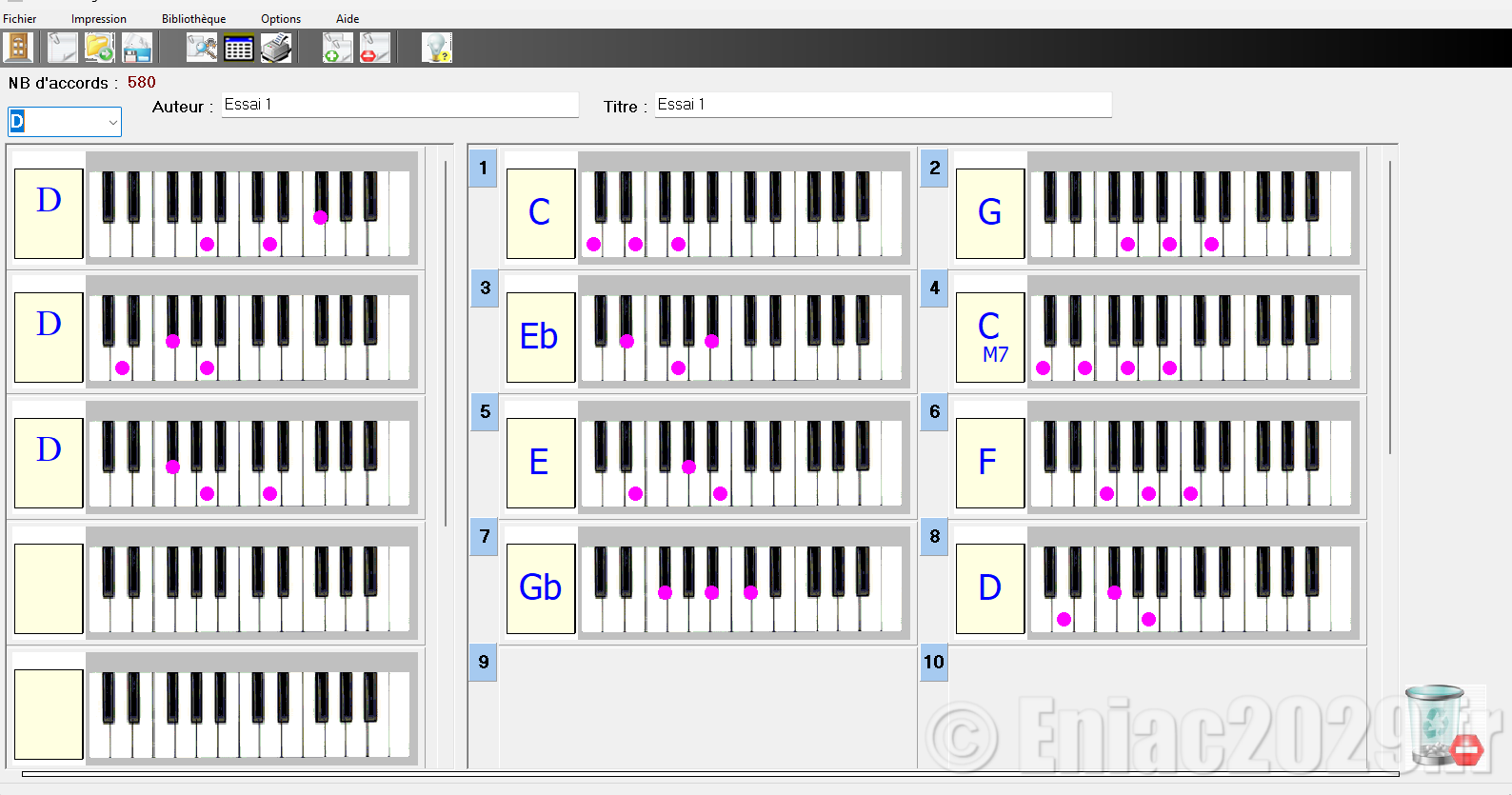This screenshot has height=795, width=1512.
Task: Open the Fichier menu
Action: pyautogui.click(x=20, y=19)
